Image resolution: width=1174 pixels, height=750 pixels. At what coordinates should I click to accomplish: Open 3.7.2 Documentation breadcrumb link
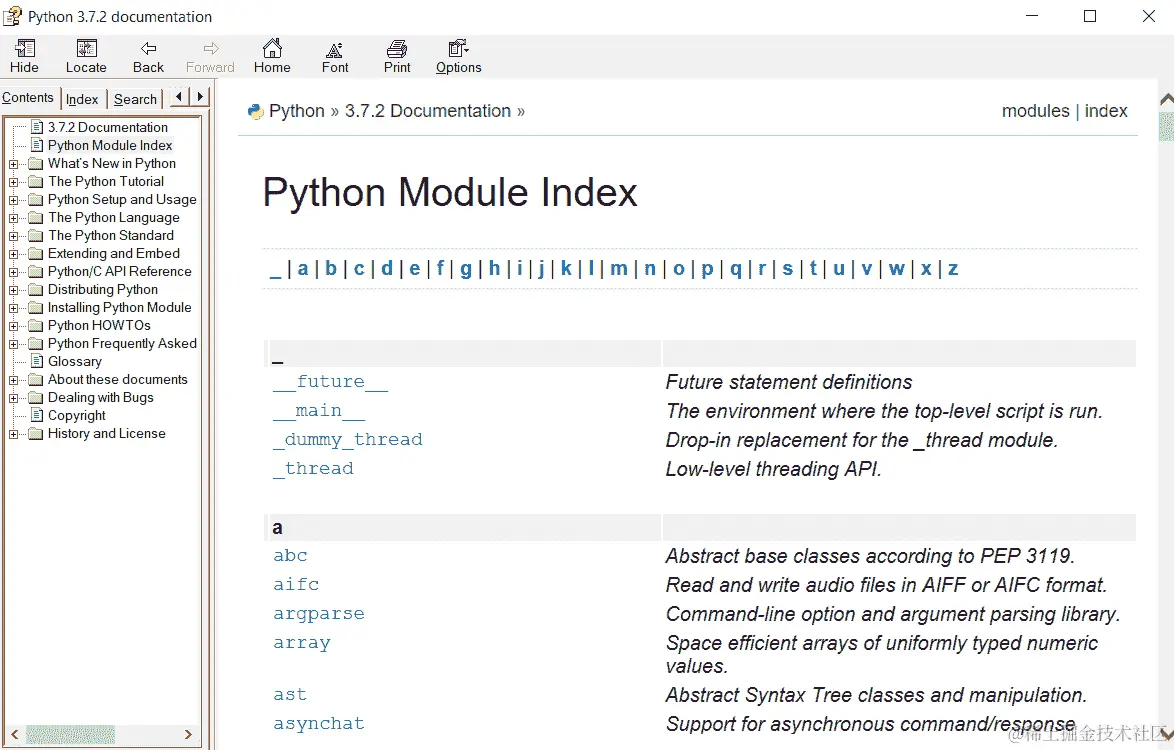coord(428,111)
